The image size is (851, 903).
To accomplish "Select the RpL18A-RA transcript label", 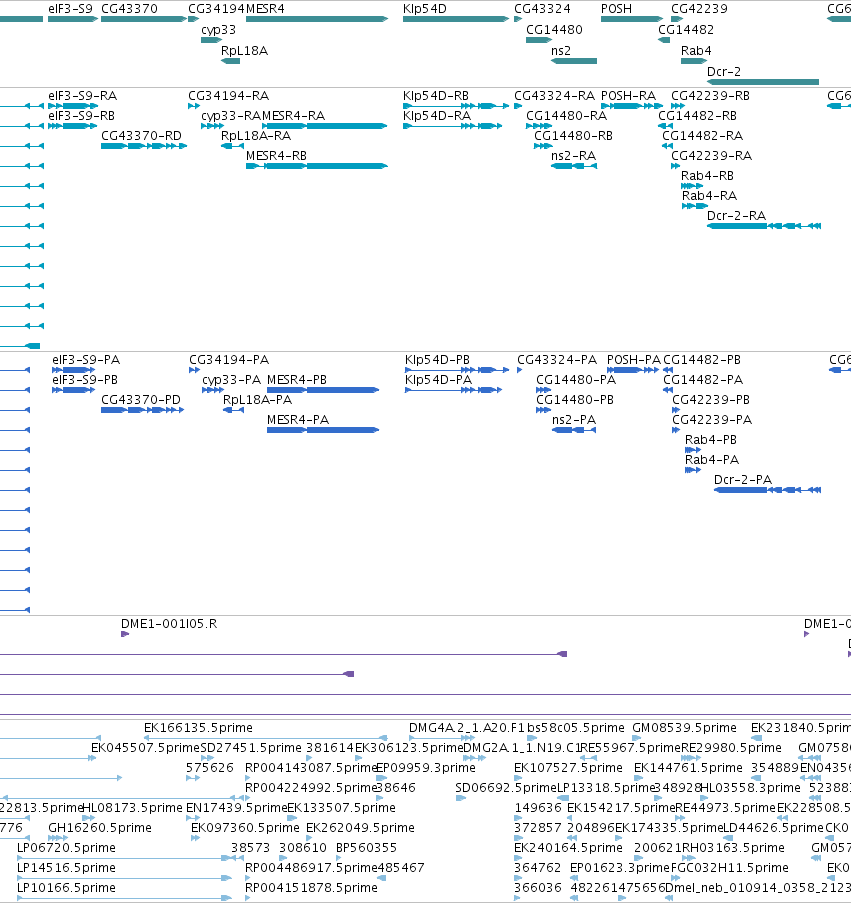I will pyautogui.click(x=256, y=136).
